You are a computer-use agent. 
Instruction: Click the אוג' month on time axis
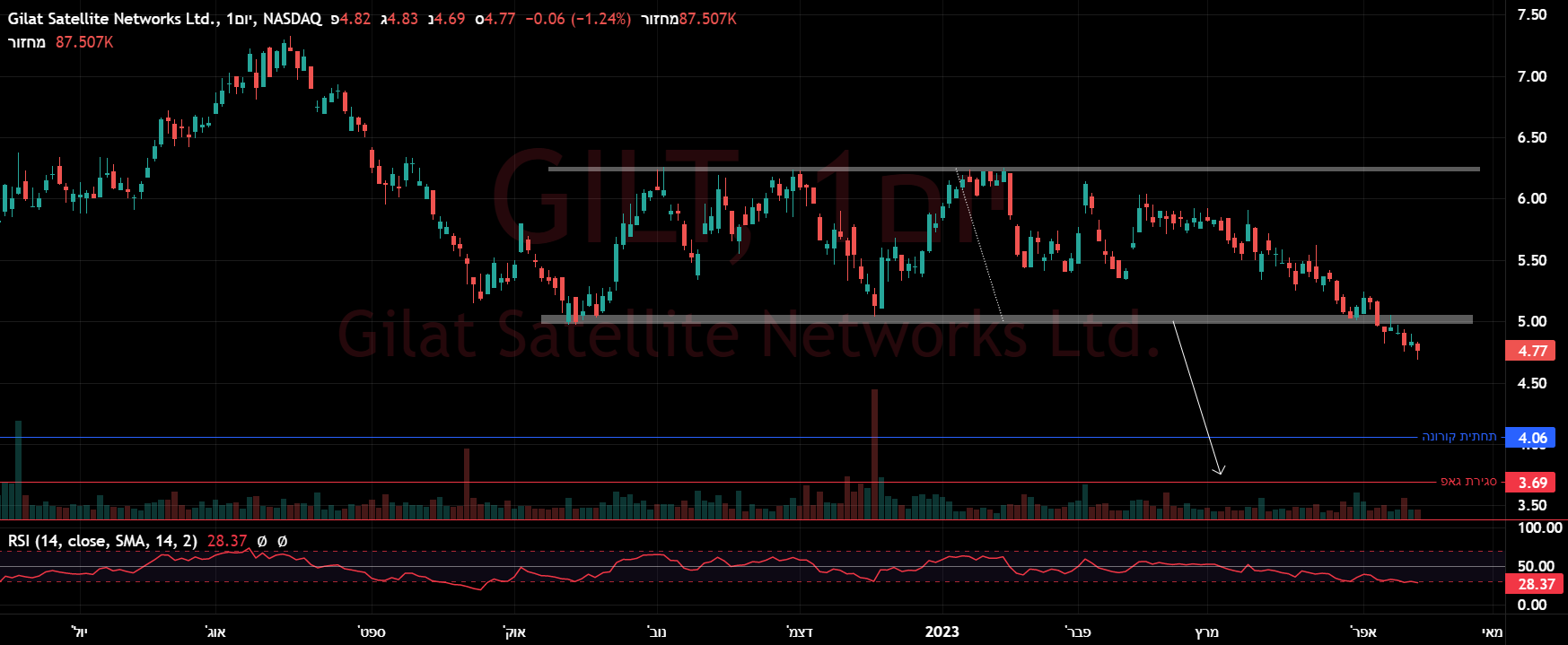click(x=215, y=632)
